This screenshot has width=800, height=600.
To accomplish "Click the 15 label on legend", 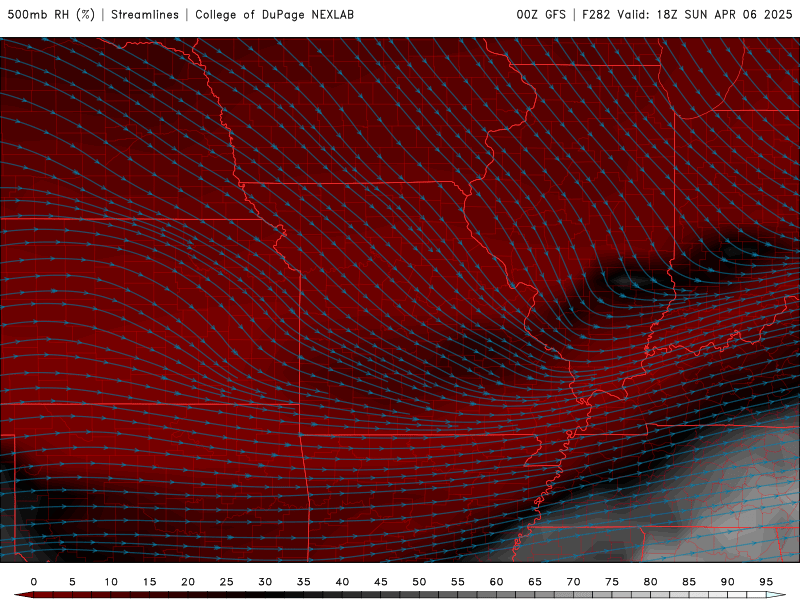I will point(149,582).
